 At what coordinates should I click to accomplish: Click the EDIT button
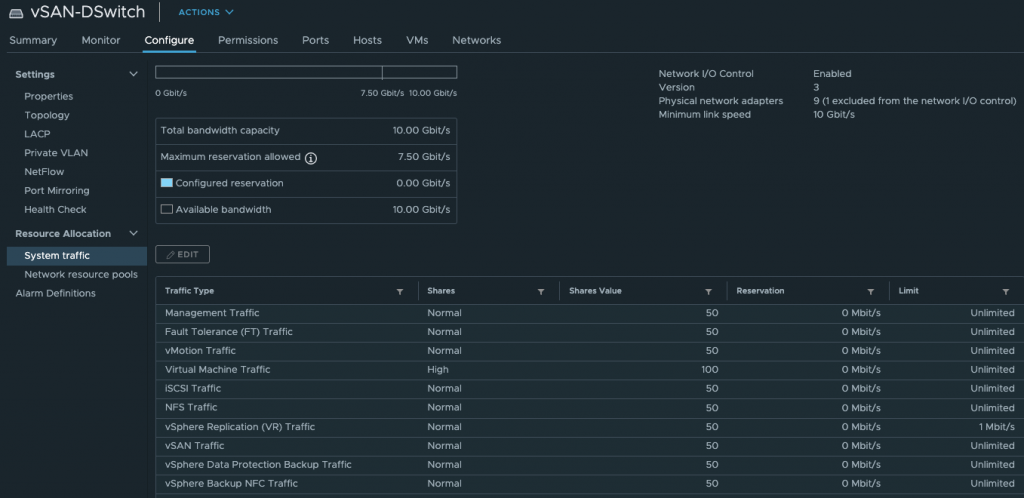point(182,255)
